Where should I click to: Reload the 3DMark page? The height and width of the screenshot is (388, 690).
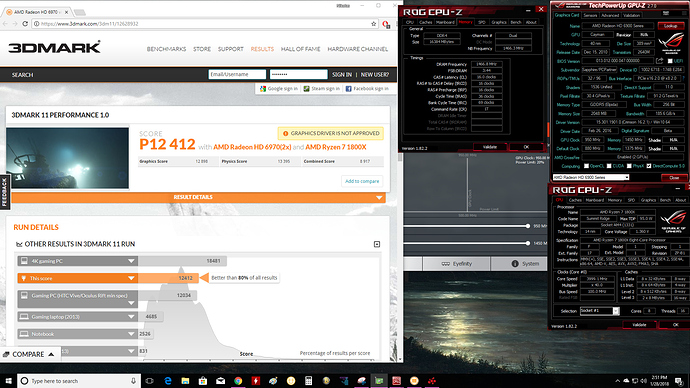point(25,24)
